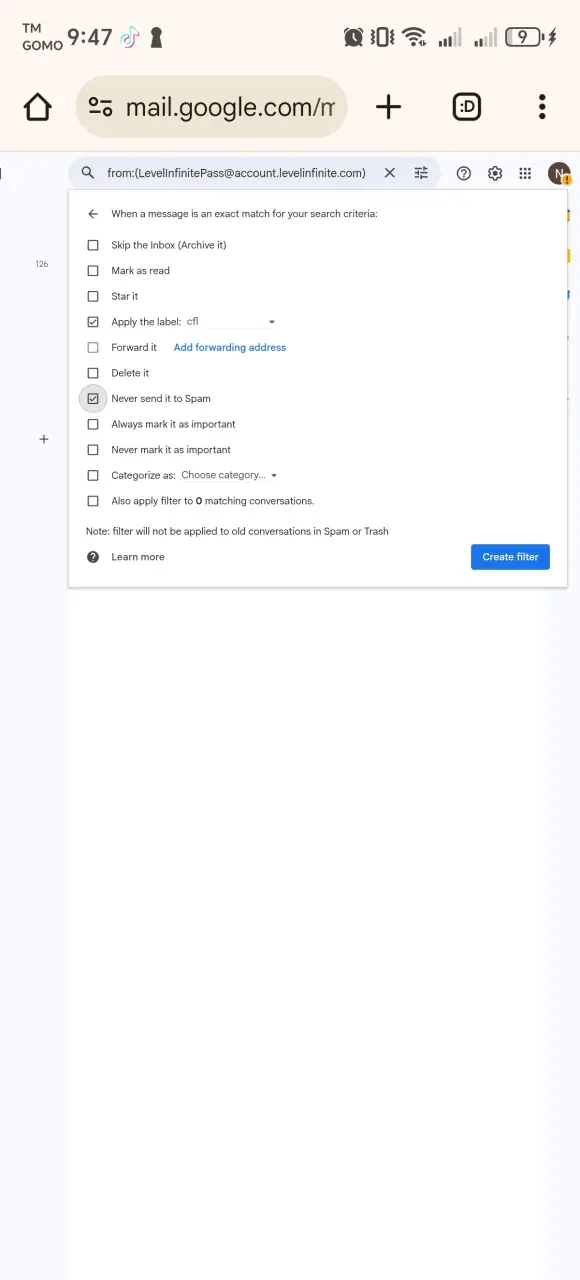Go back to search criteria arrow
580x1280 pixels.
[93, 214]
